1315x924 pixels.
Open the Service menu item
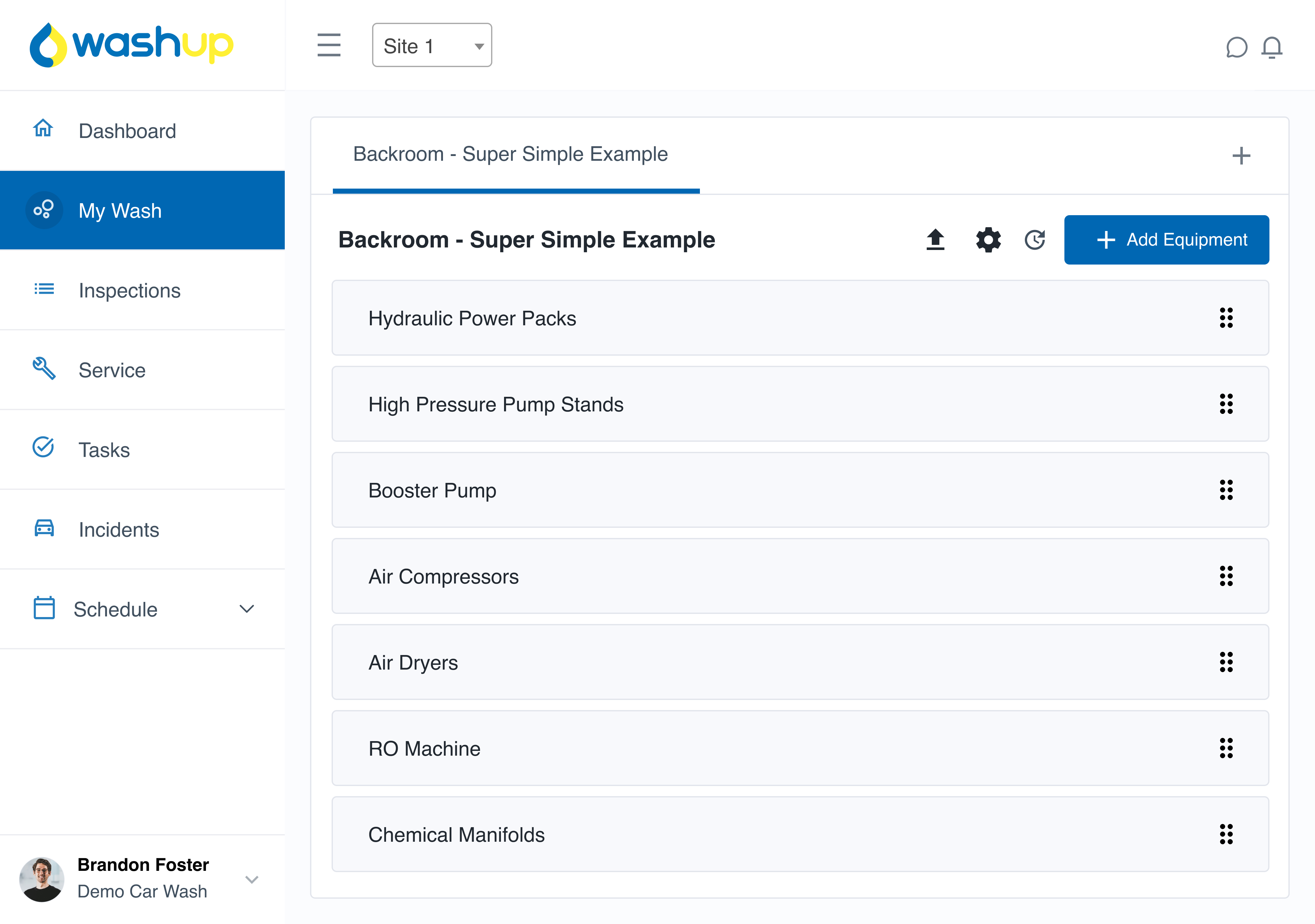112,370
